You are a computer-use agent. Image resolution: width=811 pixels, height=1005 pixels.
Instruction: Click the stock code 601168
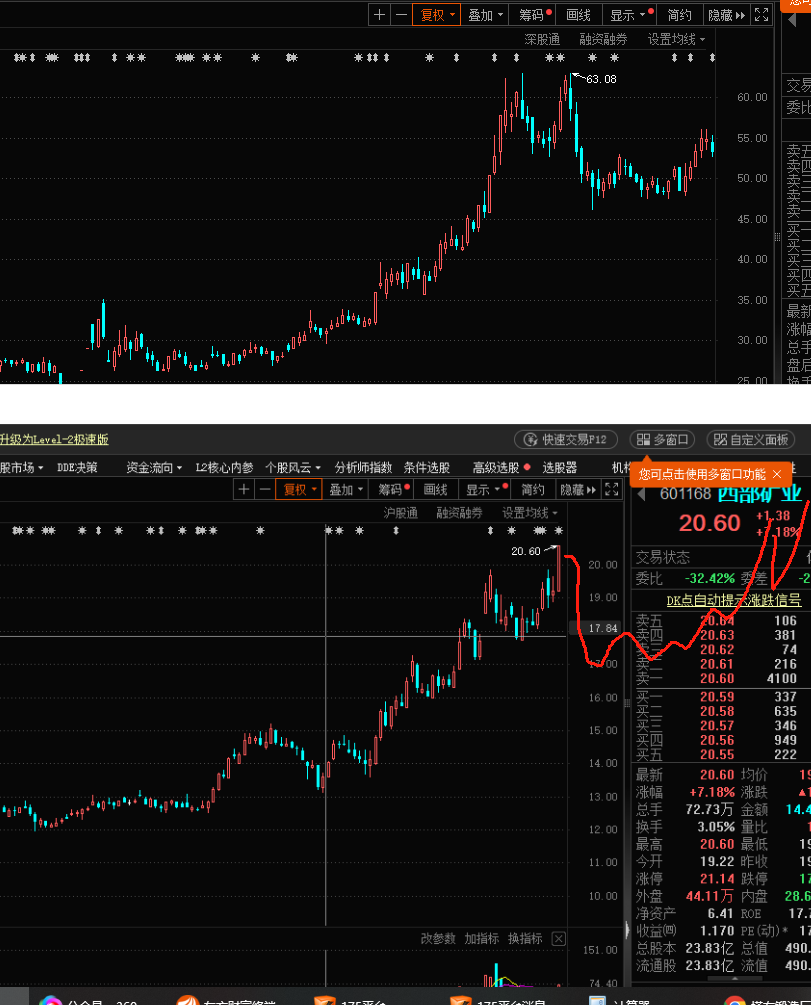point(685,494)
